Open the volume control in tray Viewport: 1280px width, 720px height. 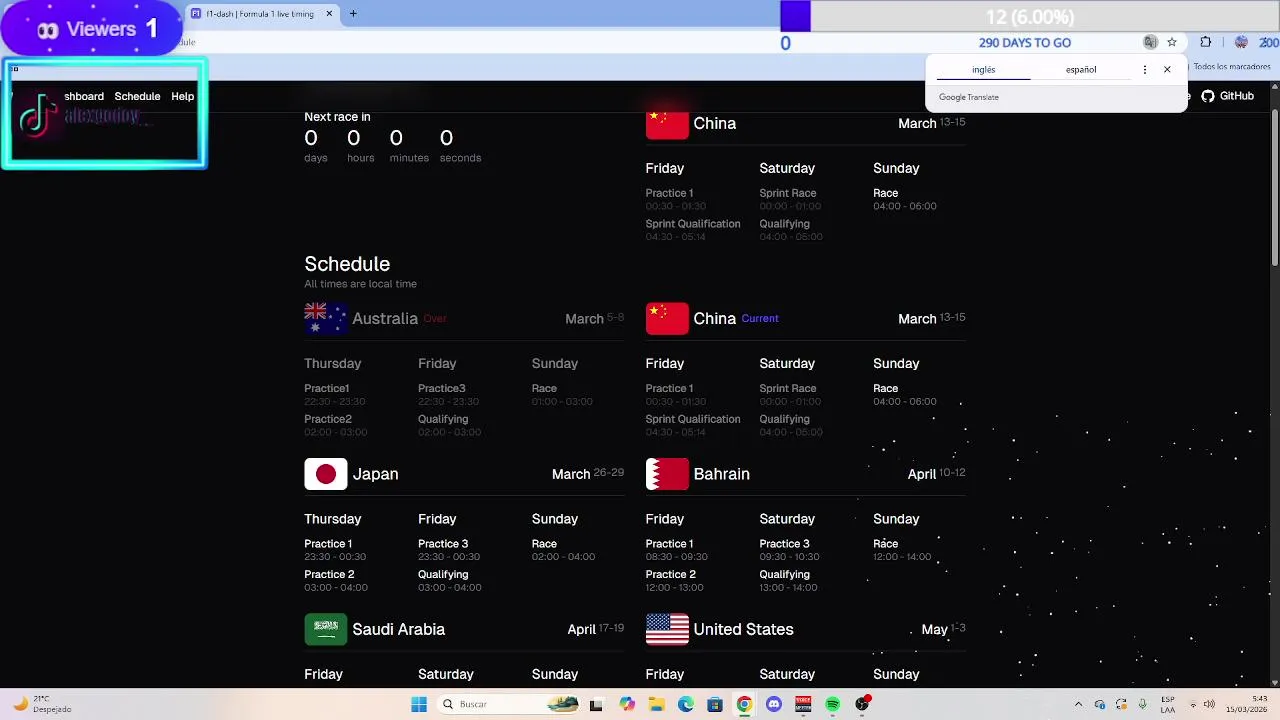[x=1209, y=704]
